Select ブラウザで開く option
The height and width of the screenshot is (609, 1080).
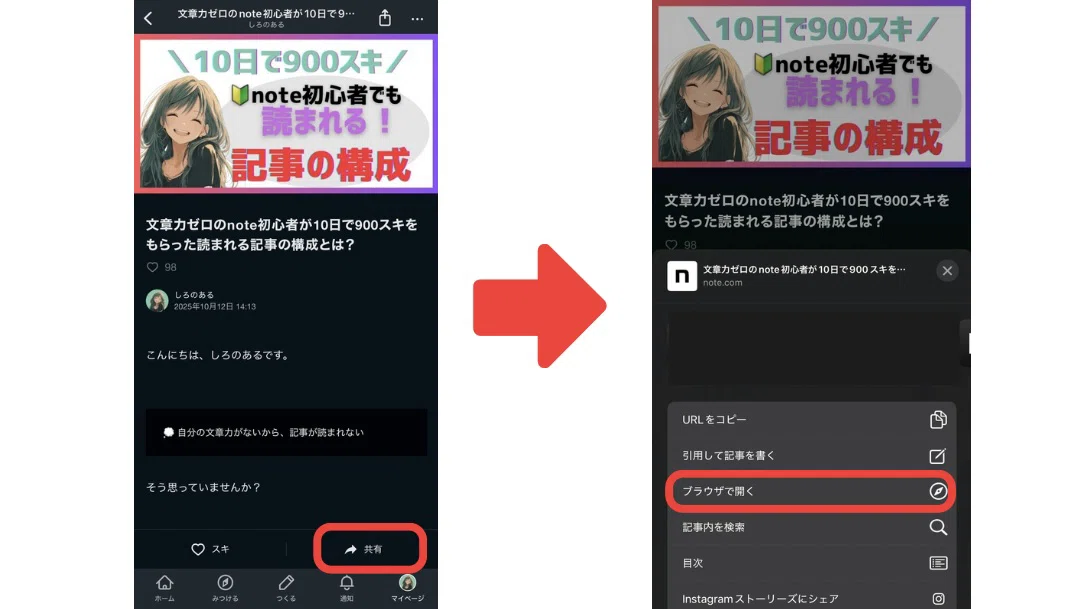811,491
